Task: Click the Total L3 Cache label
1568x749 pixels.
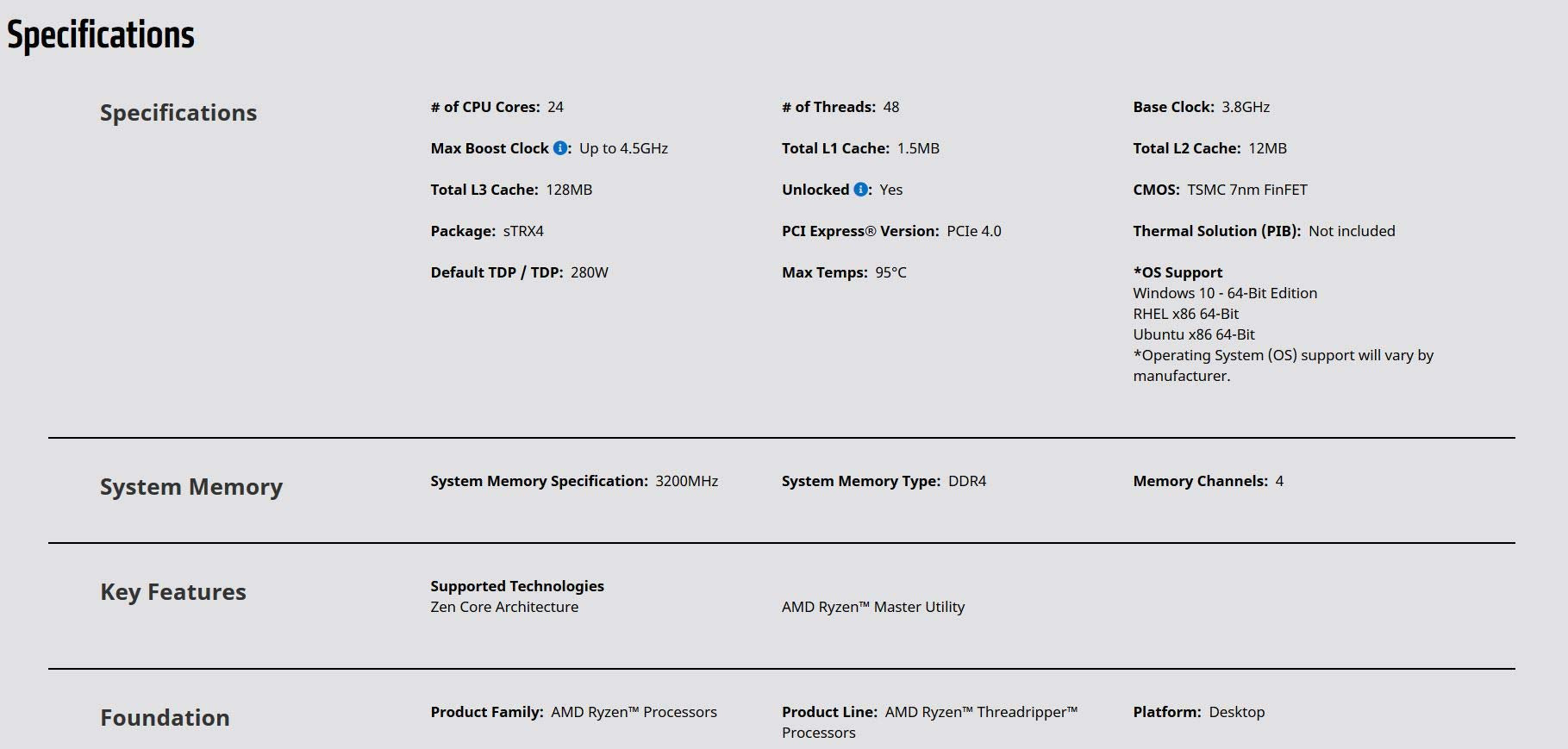Action: pos(484,190)
